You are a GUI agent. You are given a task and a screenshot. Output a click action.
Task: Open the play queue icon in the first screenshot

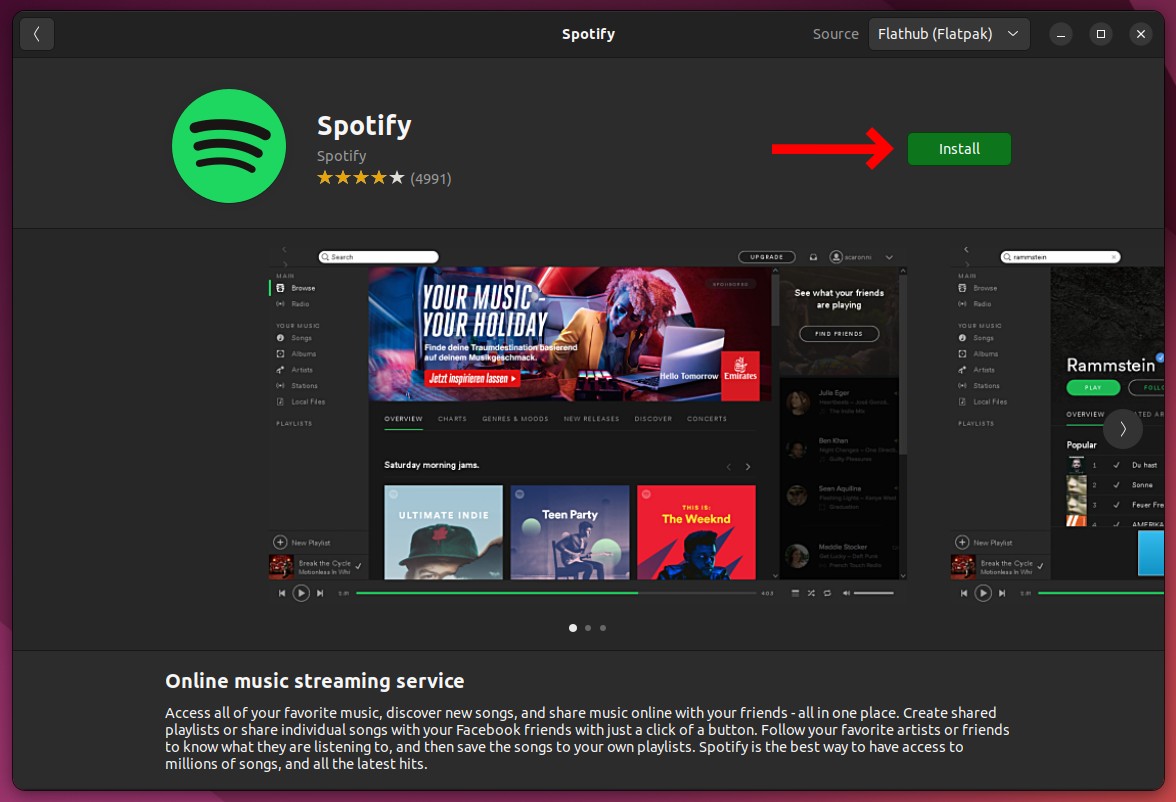pyautogui.click(x=795, y=593)
